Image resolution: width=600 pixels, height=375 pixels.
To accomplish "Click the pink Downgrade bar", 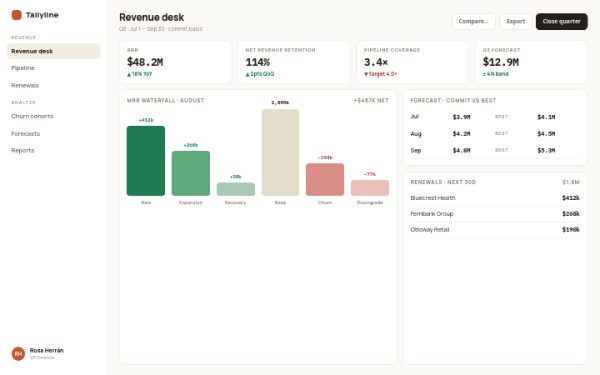I will (370, 188).
